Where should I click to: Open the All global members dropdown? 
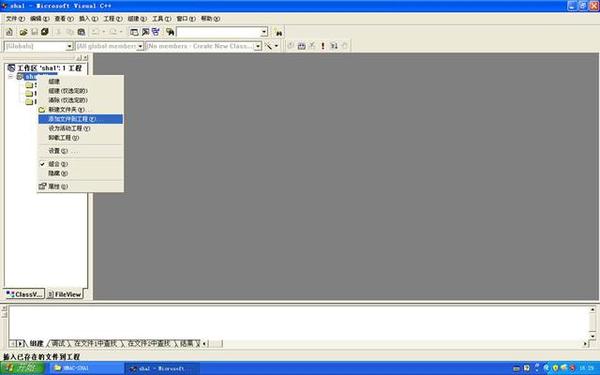pyautogui.click(x=140, y=46)
